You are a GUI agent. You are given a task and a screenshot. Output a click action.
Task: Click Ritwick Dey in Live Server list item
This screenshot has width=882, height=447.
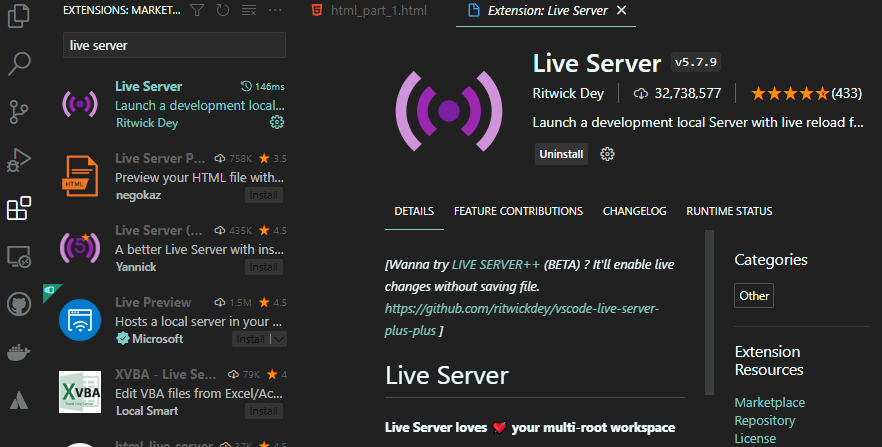[x=147, y=123]
